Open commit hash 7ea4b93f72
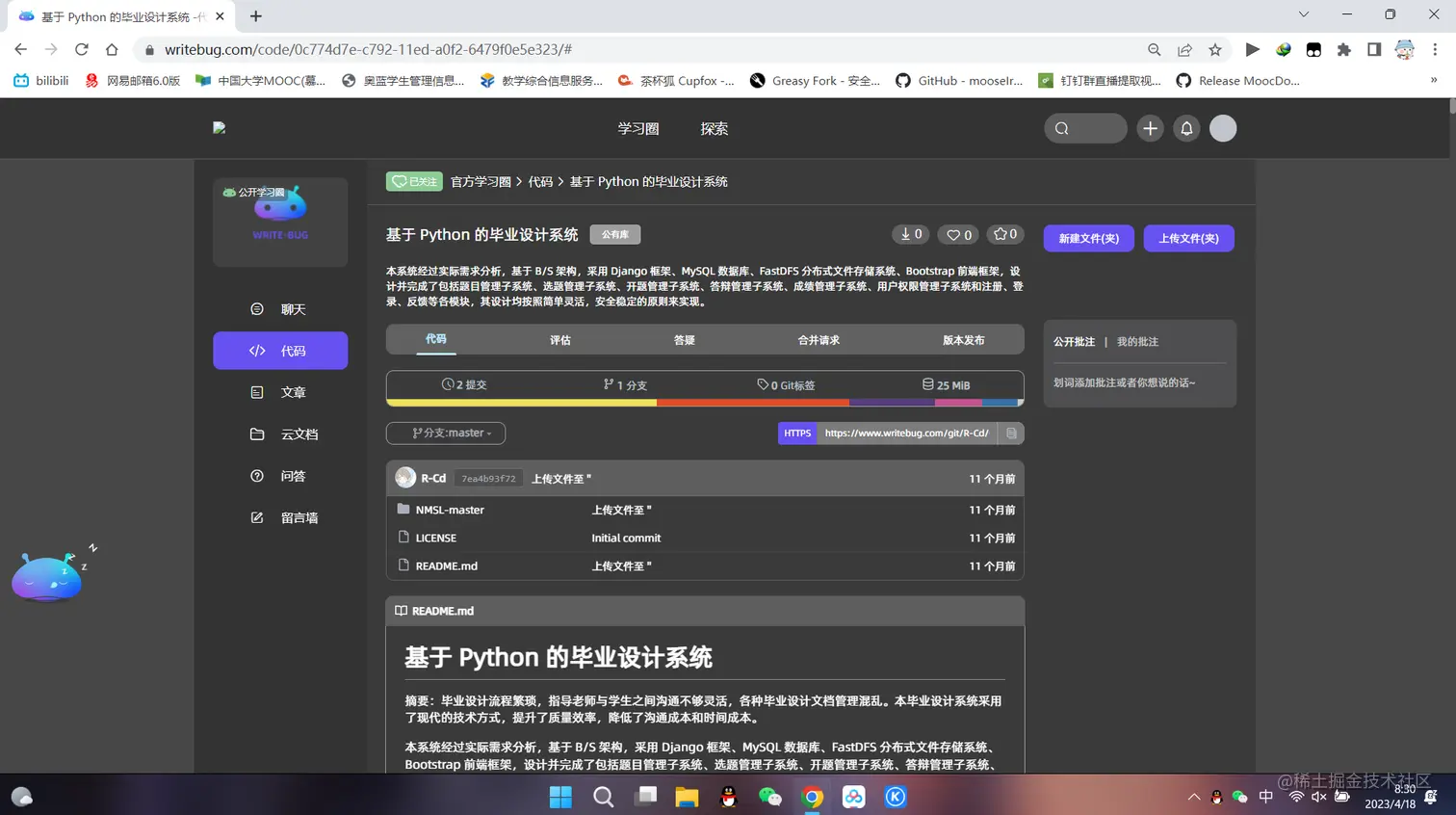 coord(488,479)
